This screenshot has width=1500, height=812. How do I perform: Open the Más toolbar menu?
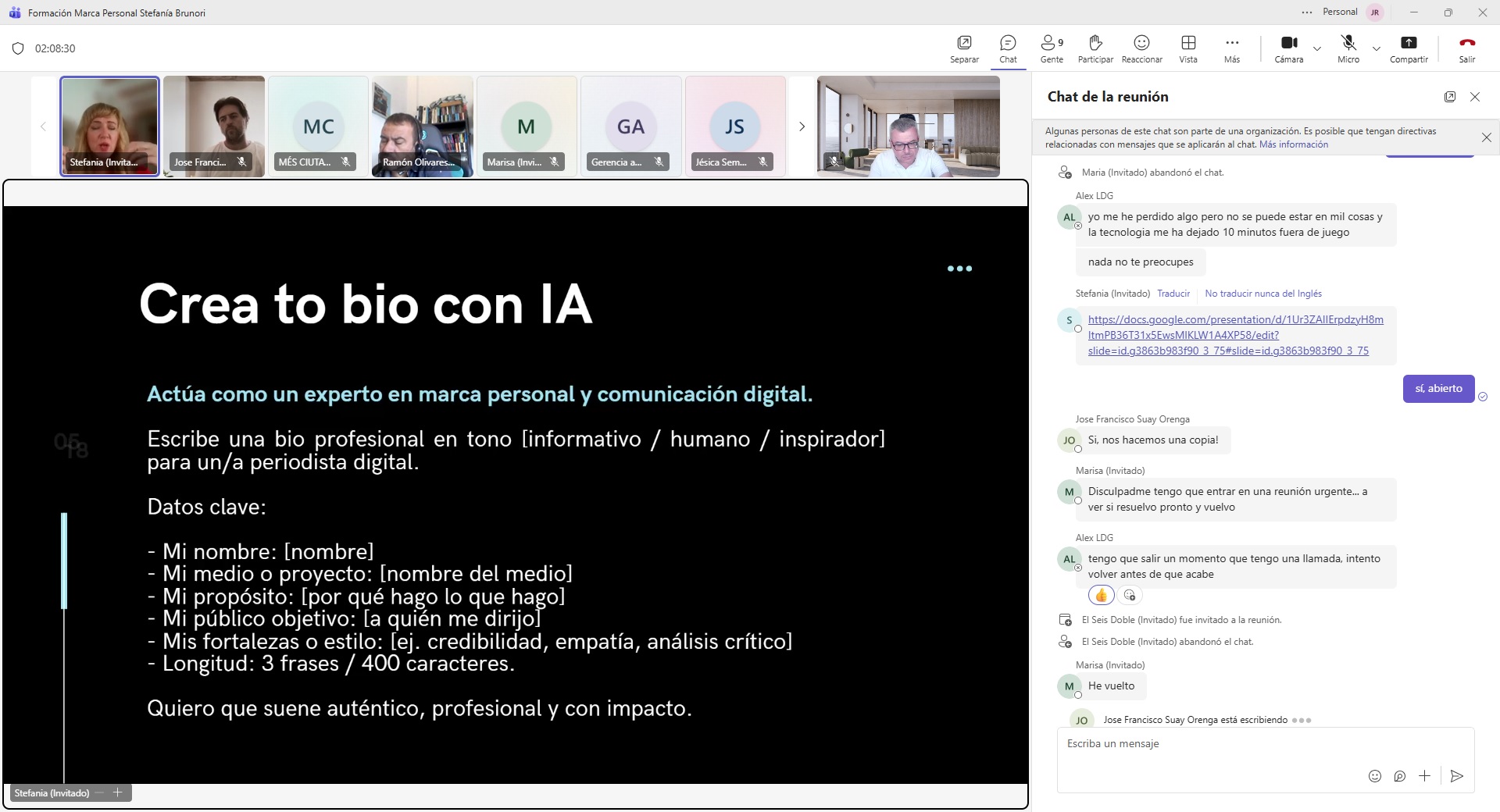pyautogui.click(x=1232, y=43)
